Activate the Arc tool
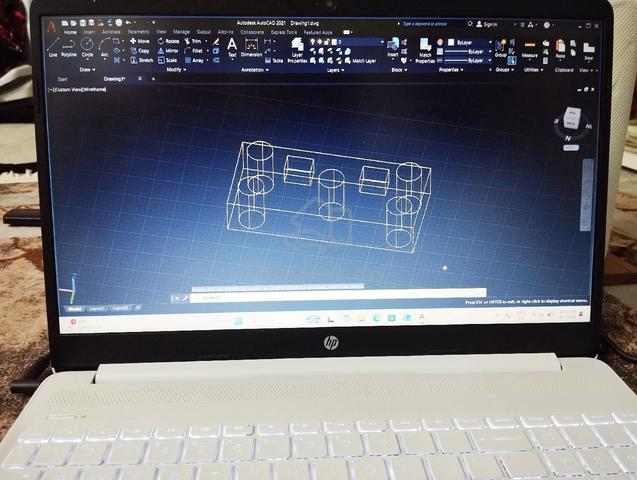This screenshot has height=480, width=637. click(104, 47)
